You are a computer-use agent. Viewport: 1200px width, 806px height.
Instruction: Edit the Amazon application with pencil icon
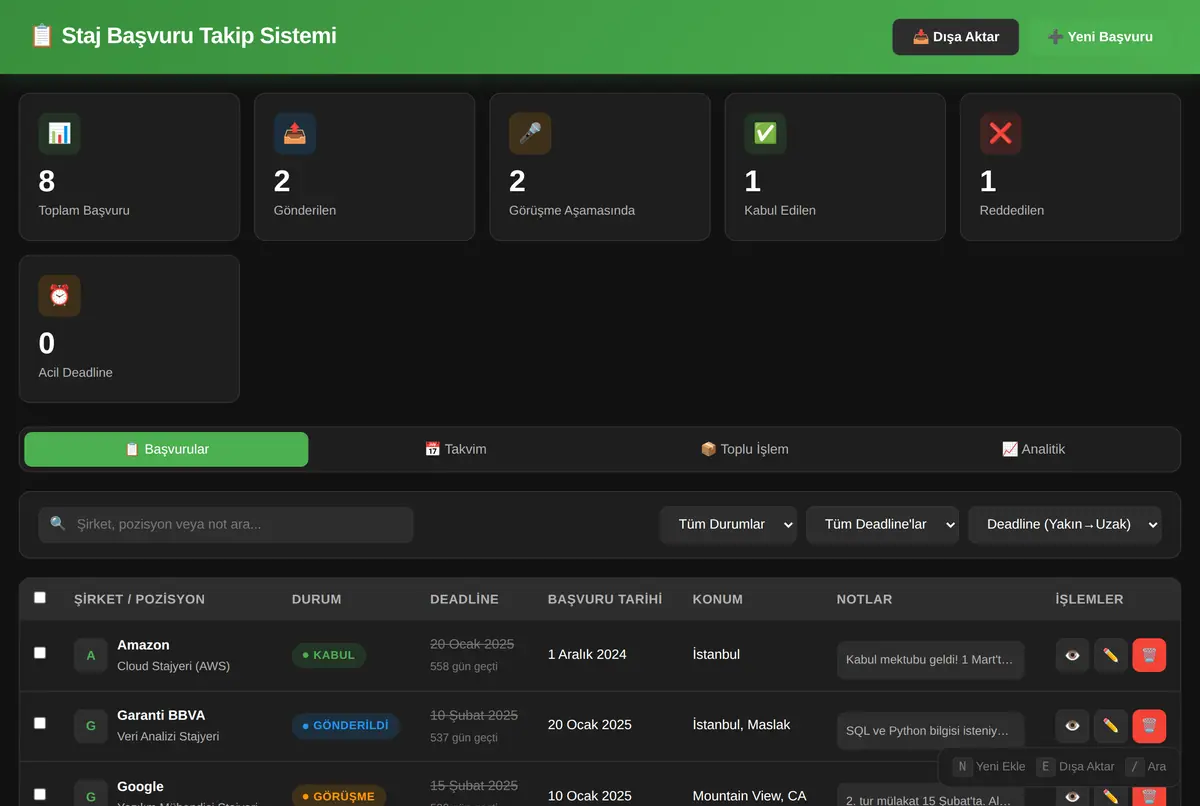point(1111,655)
